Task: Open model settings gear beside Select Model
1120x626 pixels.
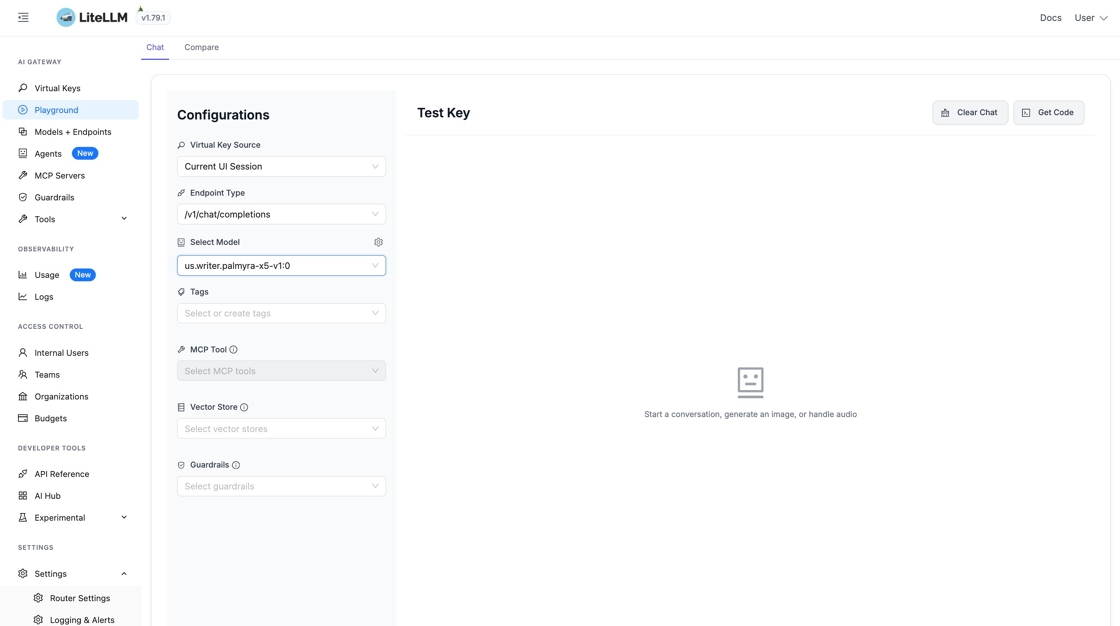Action: coord(379,242)
